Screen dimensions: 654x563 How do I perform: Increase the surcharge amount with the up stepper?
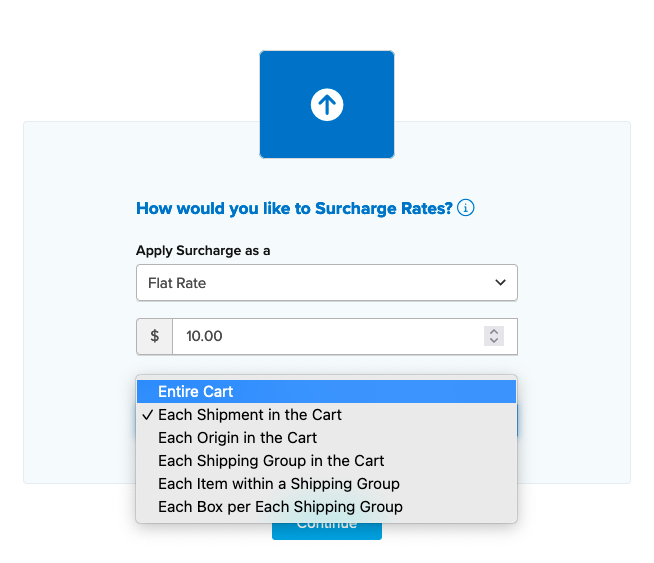click(494, 331)
